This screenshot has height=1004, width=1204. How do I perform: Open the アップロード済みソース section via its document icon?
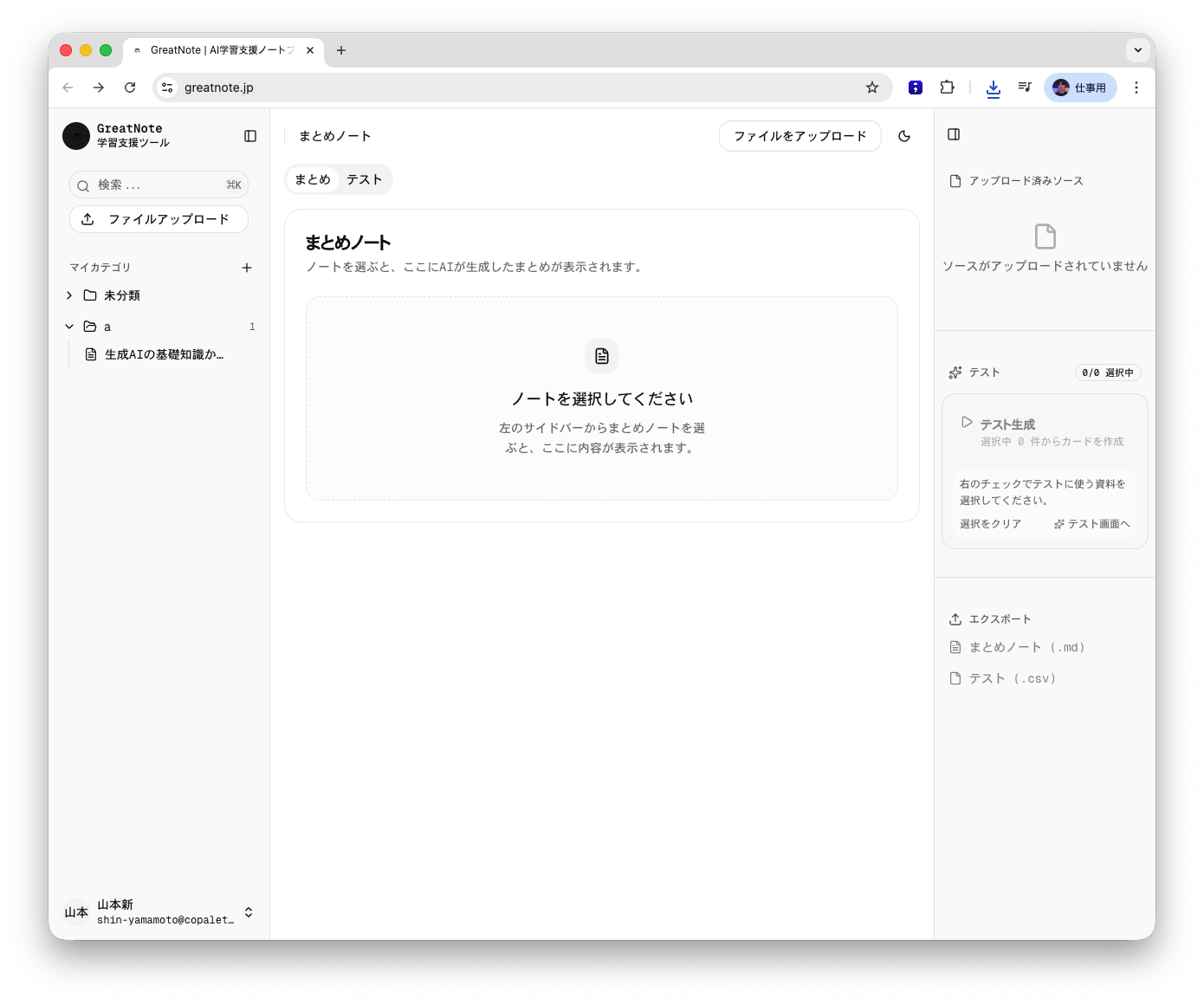955,180
